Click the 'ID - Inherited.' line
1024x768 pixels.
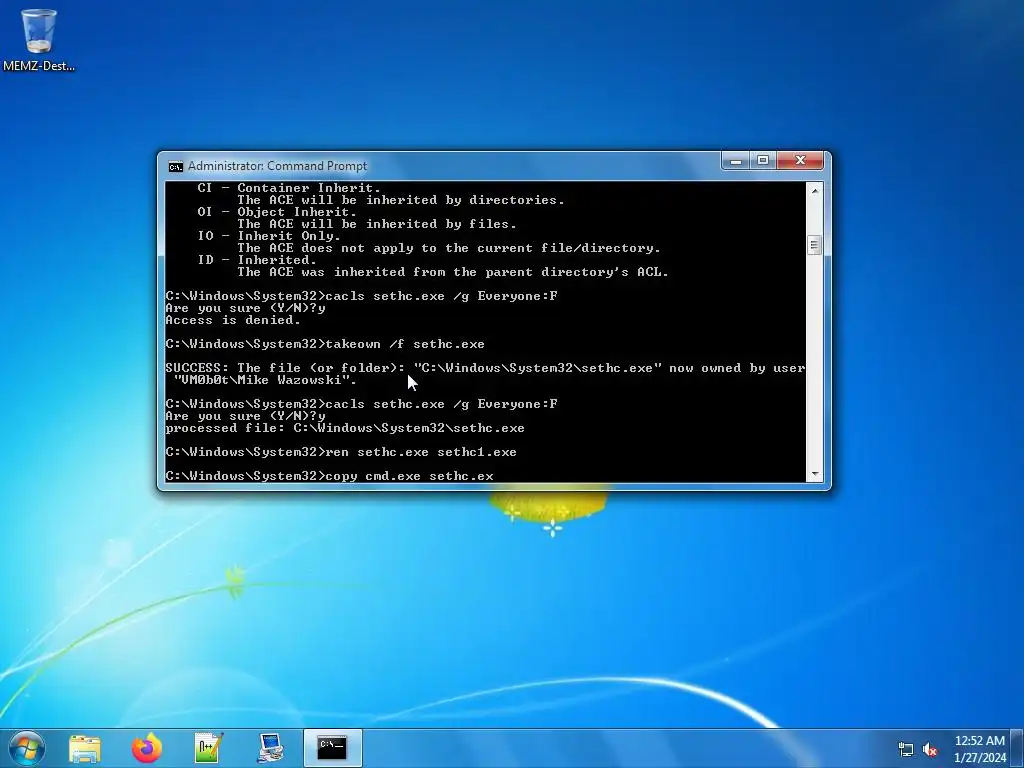coord(257,260)
